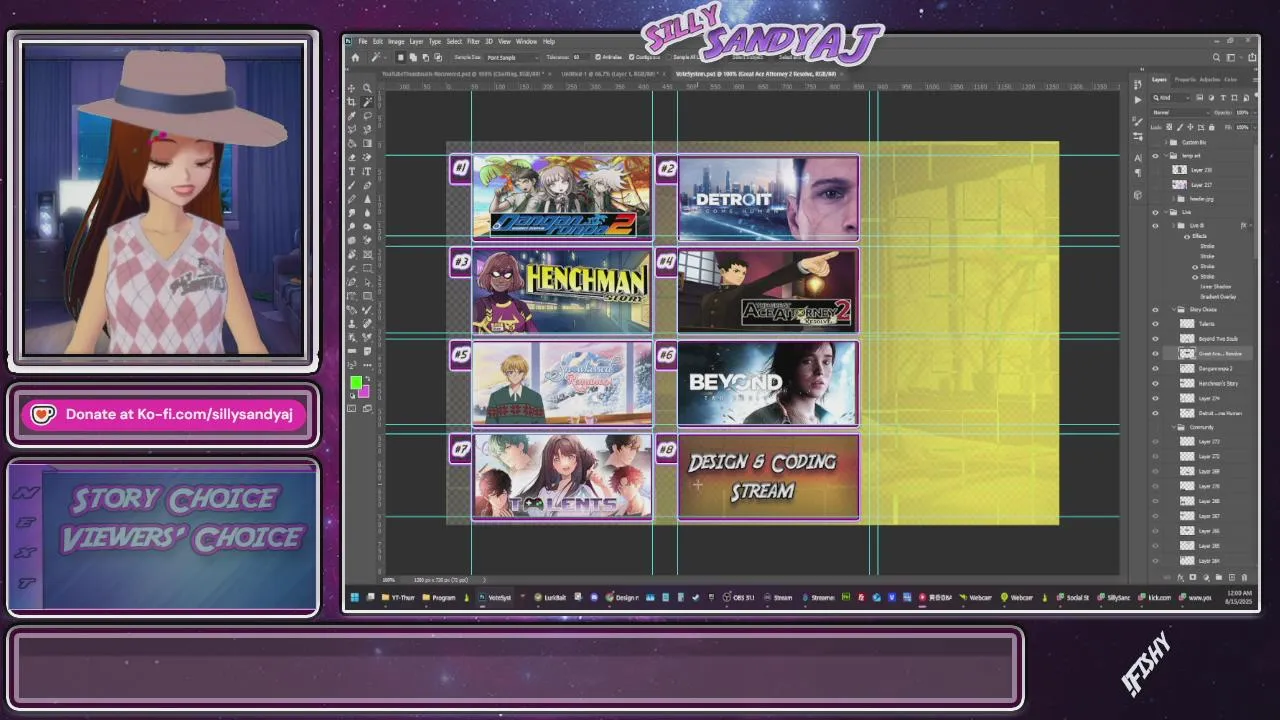Click Lock all padlock icon

1212,127
